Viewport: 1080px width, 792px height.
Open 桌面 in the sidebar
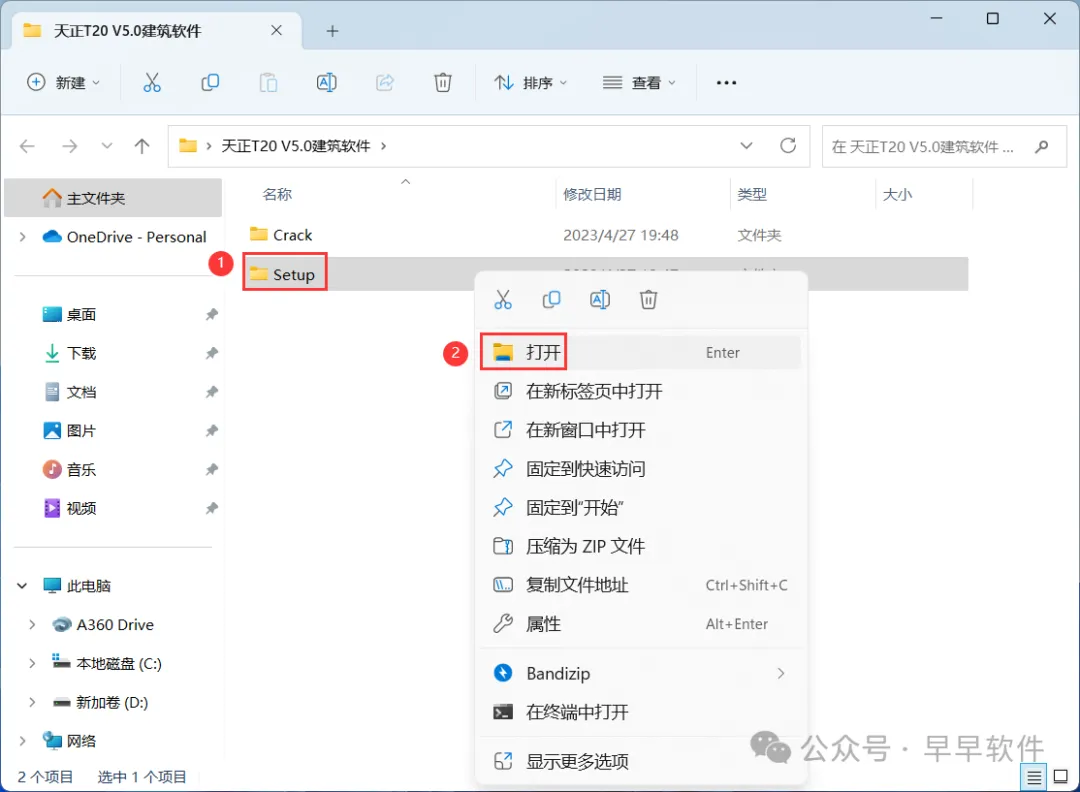81,315
